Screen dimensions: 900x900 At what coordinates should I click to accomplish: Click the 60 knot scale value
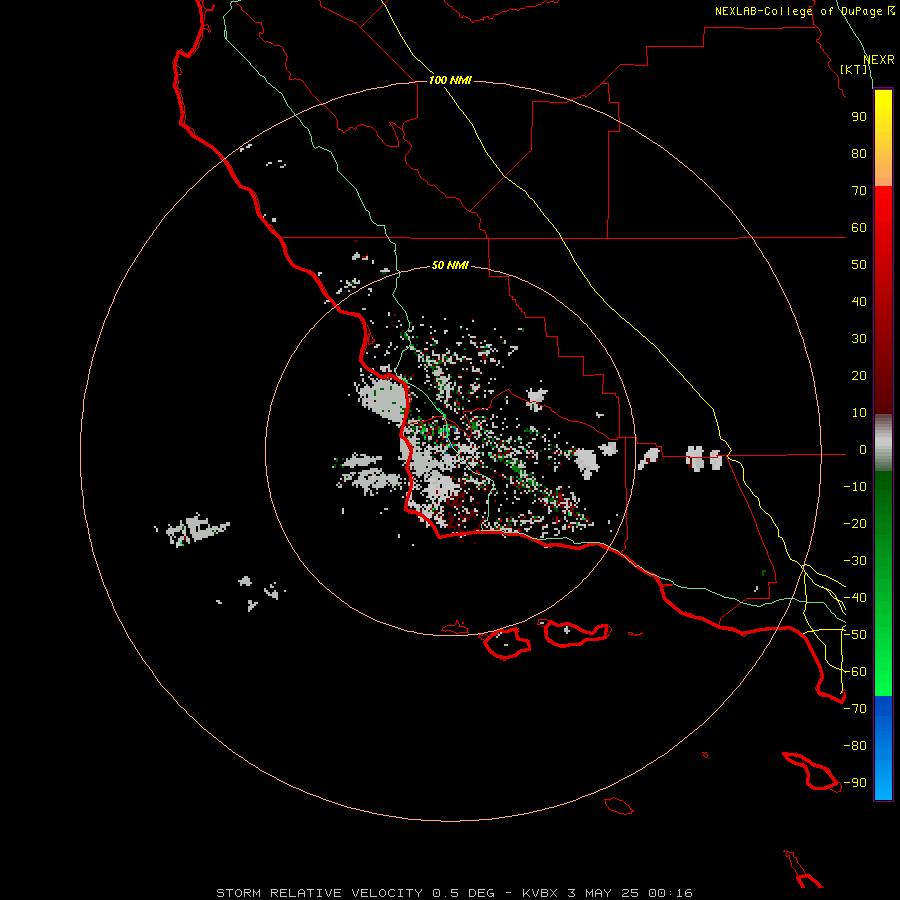click(859, 228)
